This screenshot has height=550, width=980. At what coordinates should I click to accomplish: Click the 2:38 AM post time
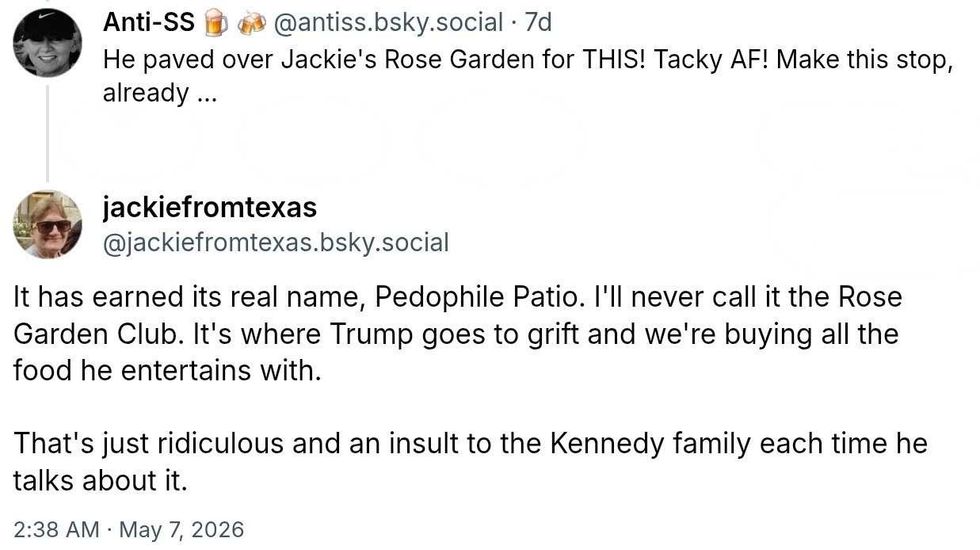(56, 529)
